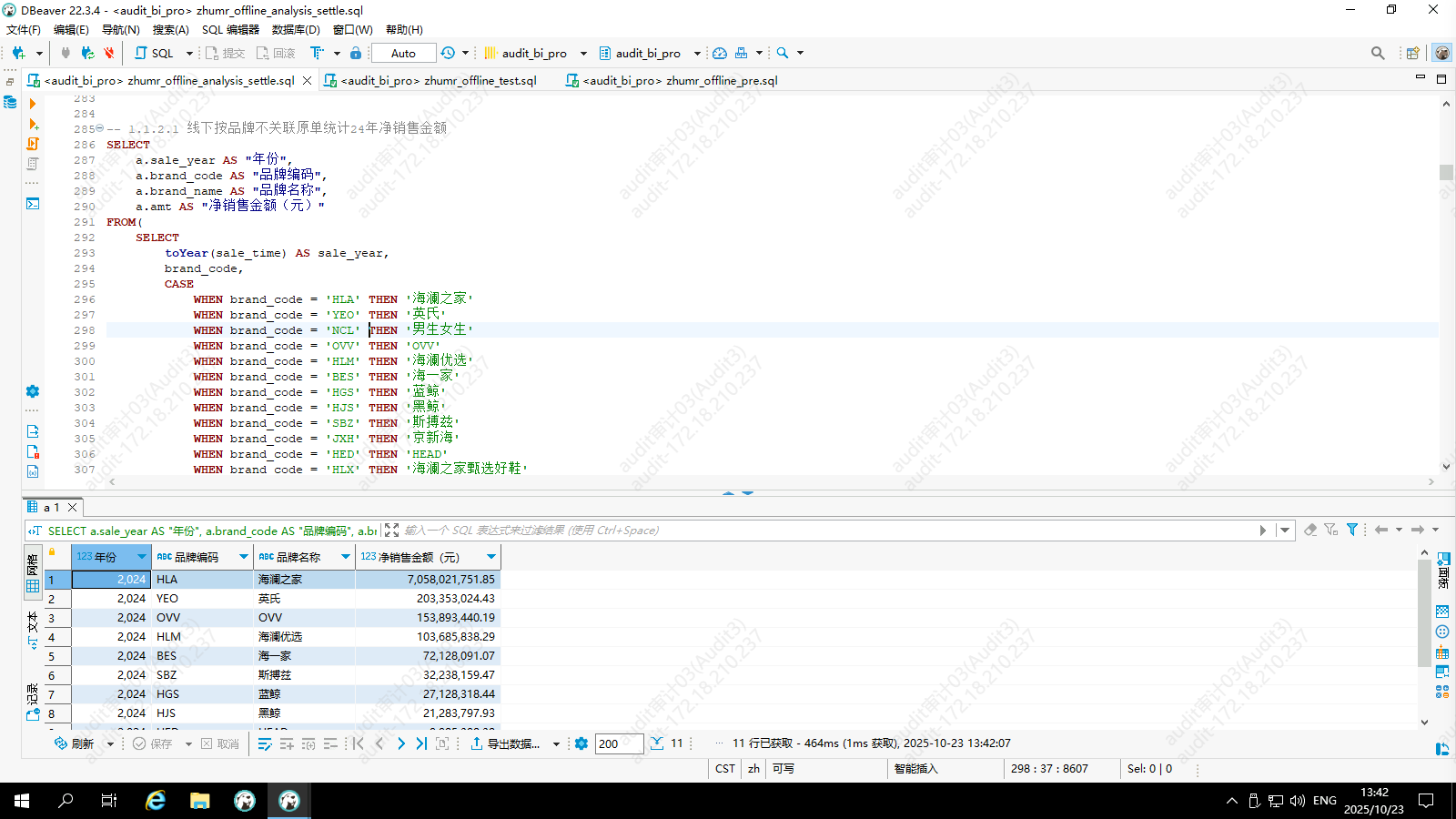Screen dimensions: 1456x819
Task: Toggle the results filter funnel icon
Action: point(1352,530)
